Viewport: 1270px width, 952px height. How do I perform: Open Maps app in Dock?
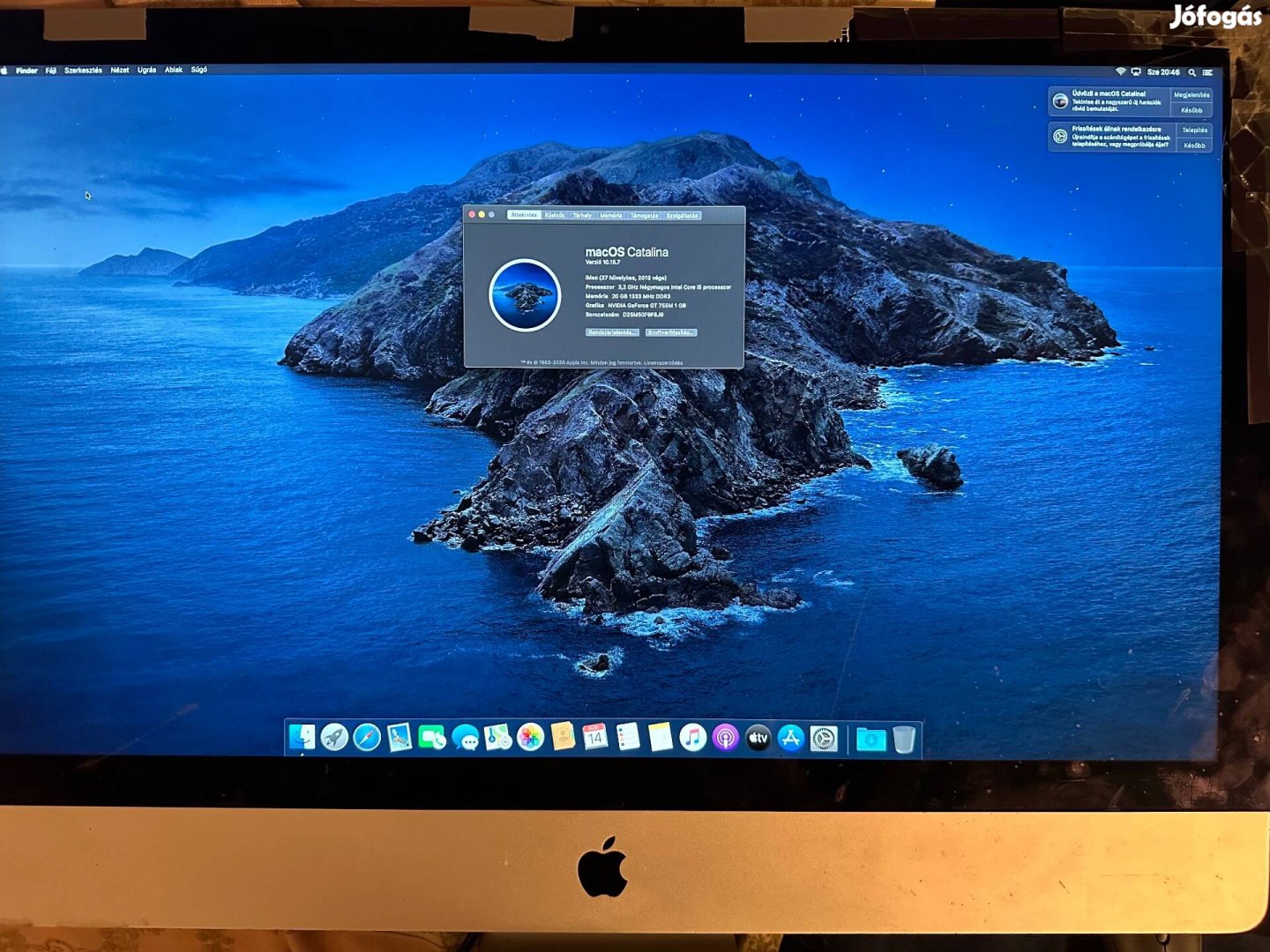tap(497, 737)
